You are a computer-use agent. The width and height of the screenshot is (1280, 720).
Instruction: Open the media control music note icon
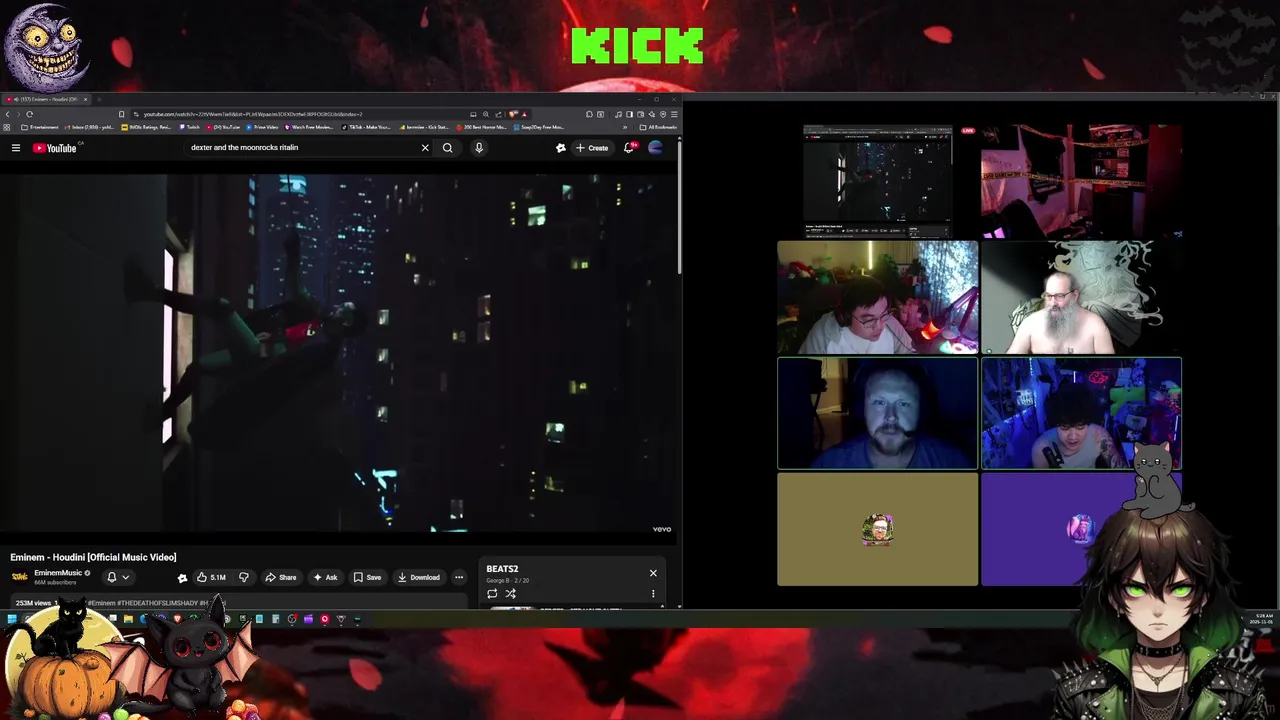[618, 114]
